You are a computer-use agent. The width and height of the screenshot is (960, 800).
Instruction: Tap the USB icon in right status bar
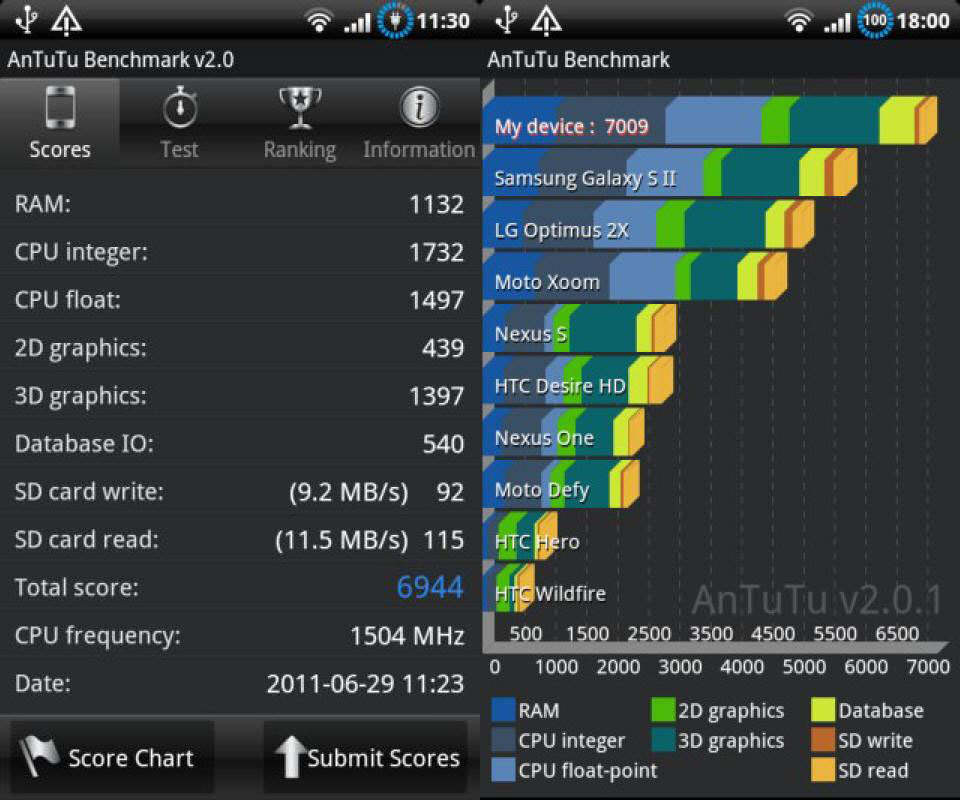(x=506, y=20)
